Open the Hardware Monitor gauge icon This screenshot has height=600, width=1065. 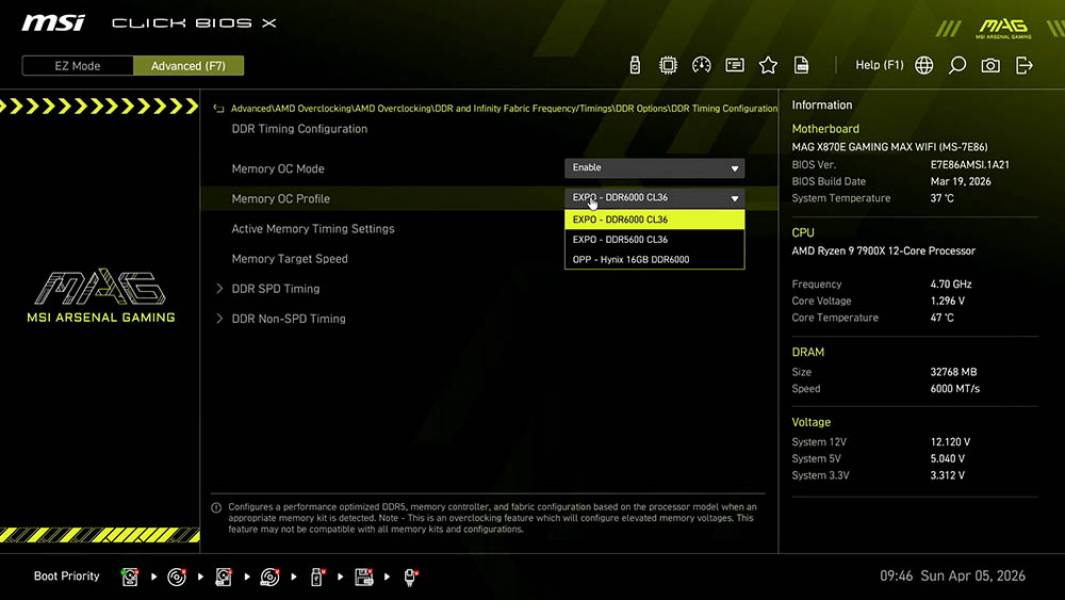point(701,64)
